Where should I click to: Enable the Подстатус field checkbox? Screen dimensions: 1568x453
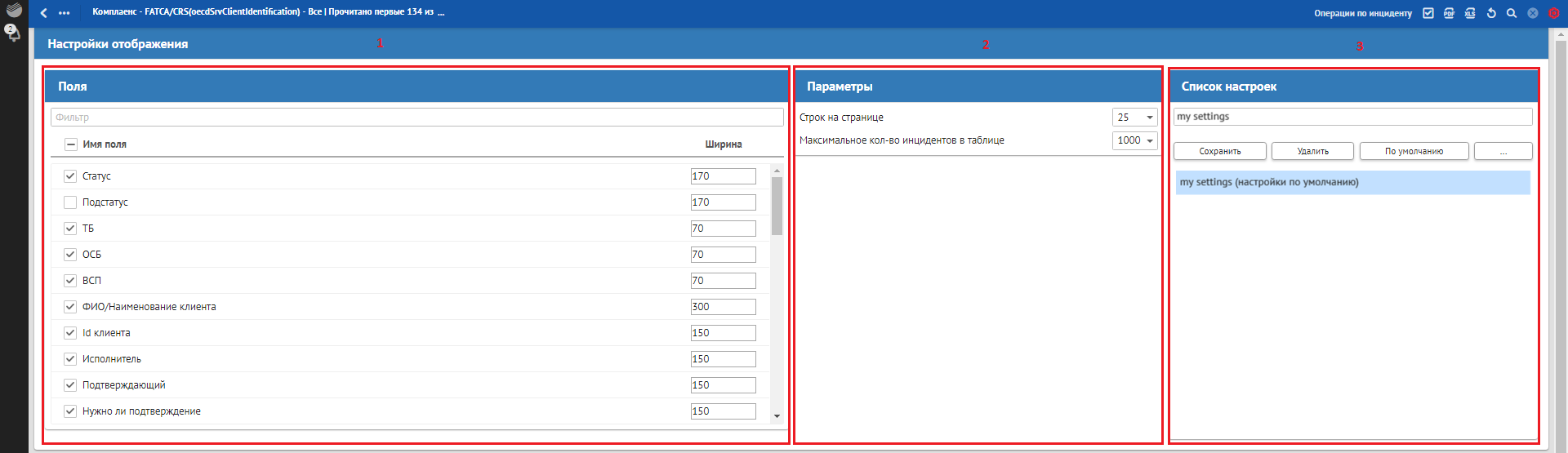pos(70,202)
